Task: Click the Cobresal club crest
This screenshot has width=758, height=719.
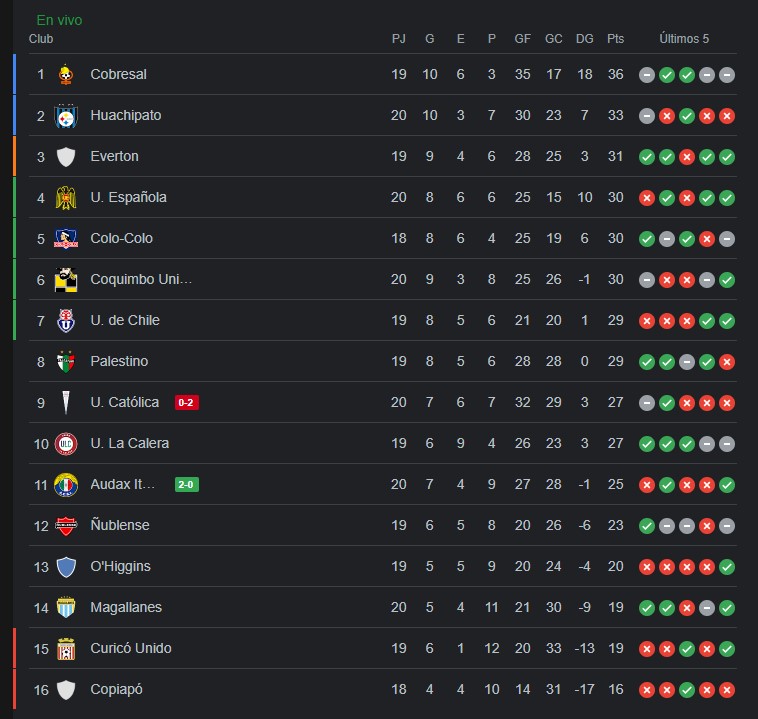Action: tap(66, 74)
